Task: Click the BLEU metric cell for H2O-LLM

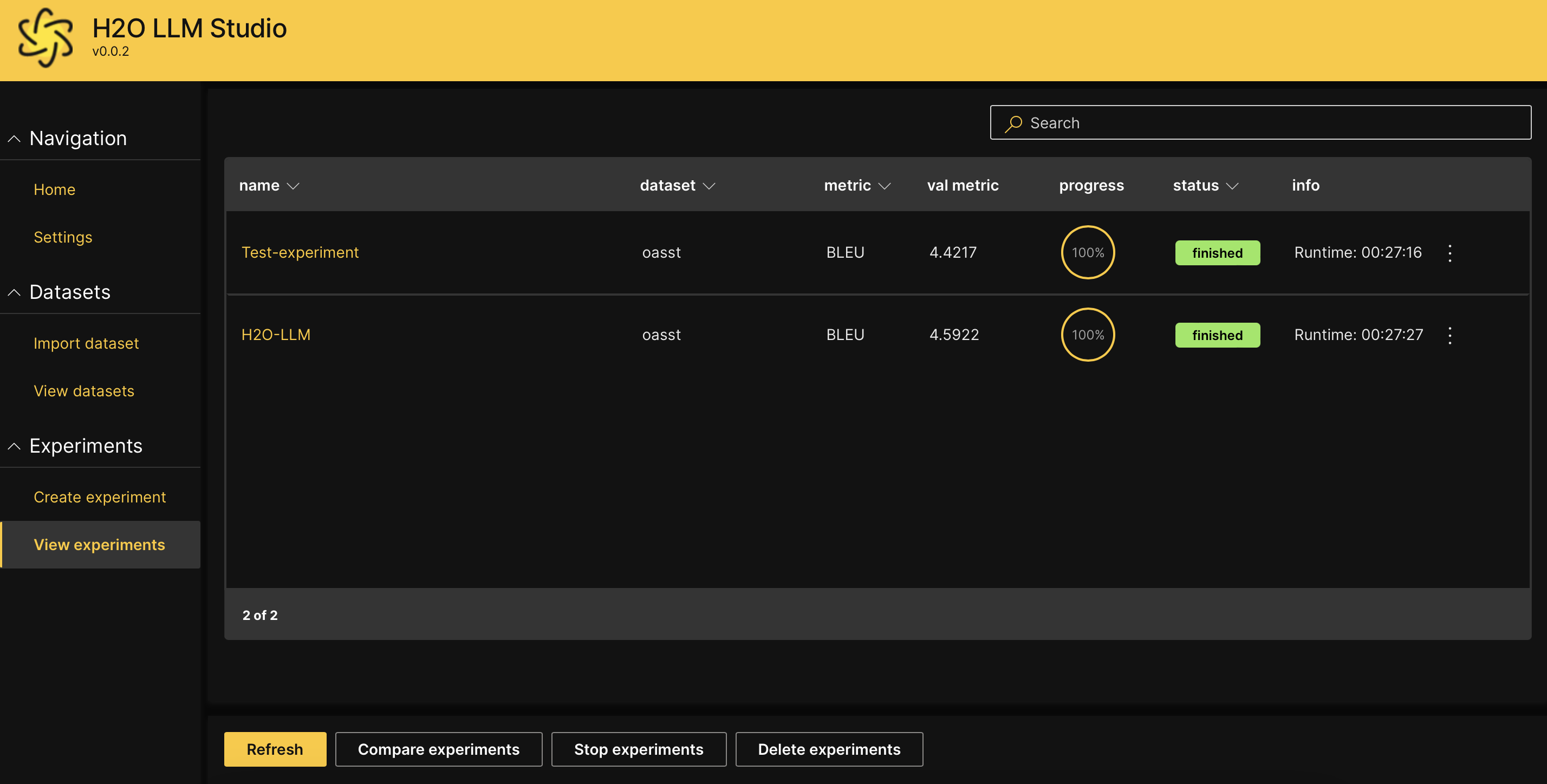Action: click(845, 335)
